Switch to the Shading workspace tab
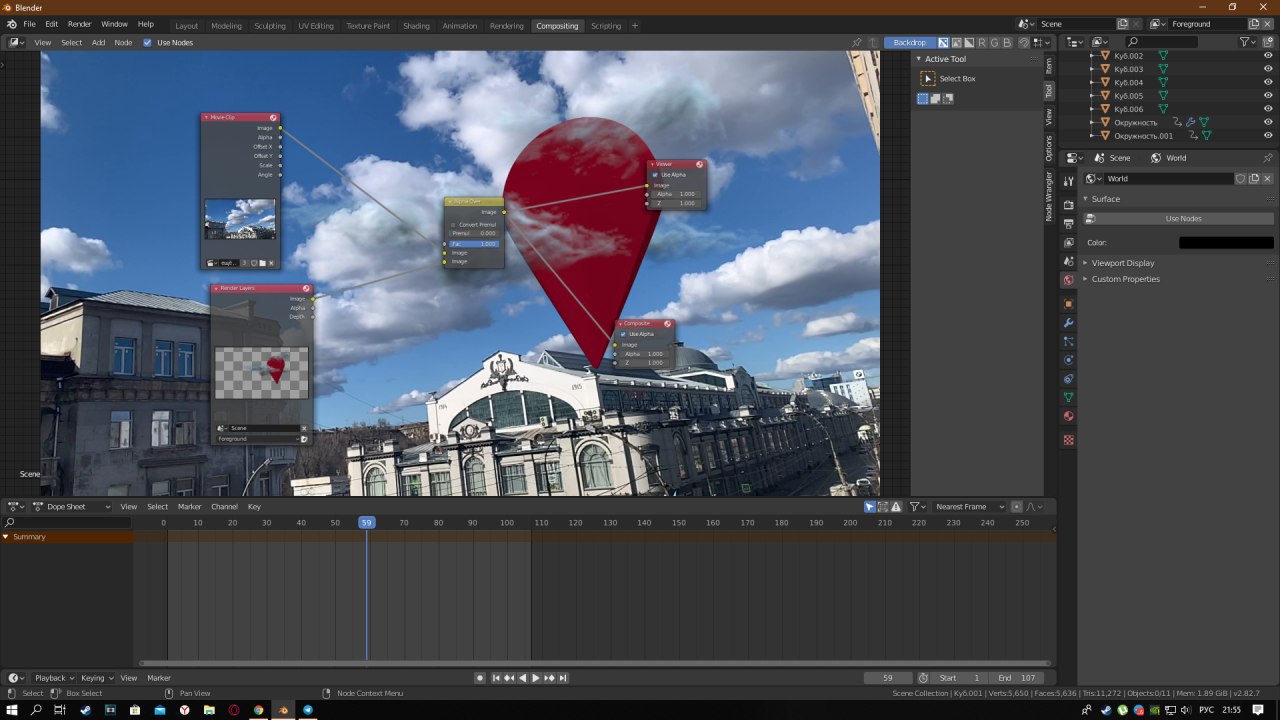The height and width of the screenshot is (720, 1280). point(416,25)
